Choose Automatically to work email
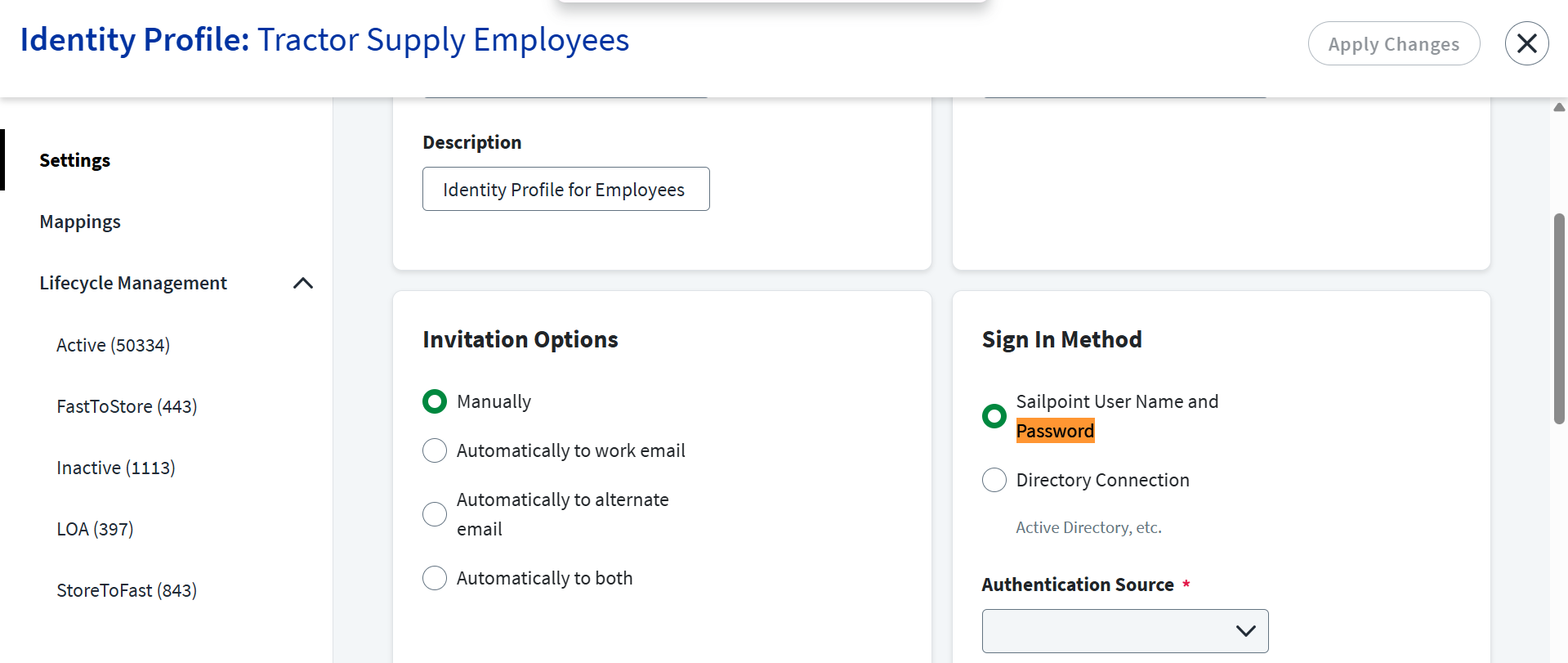The width and height of the screenshot is (1568, 663). 435,450
